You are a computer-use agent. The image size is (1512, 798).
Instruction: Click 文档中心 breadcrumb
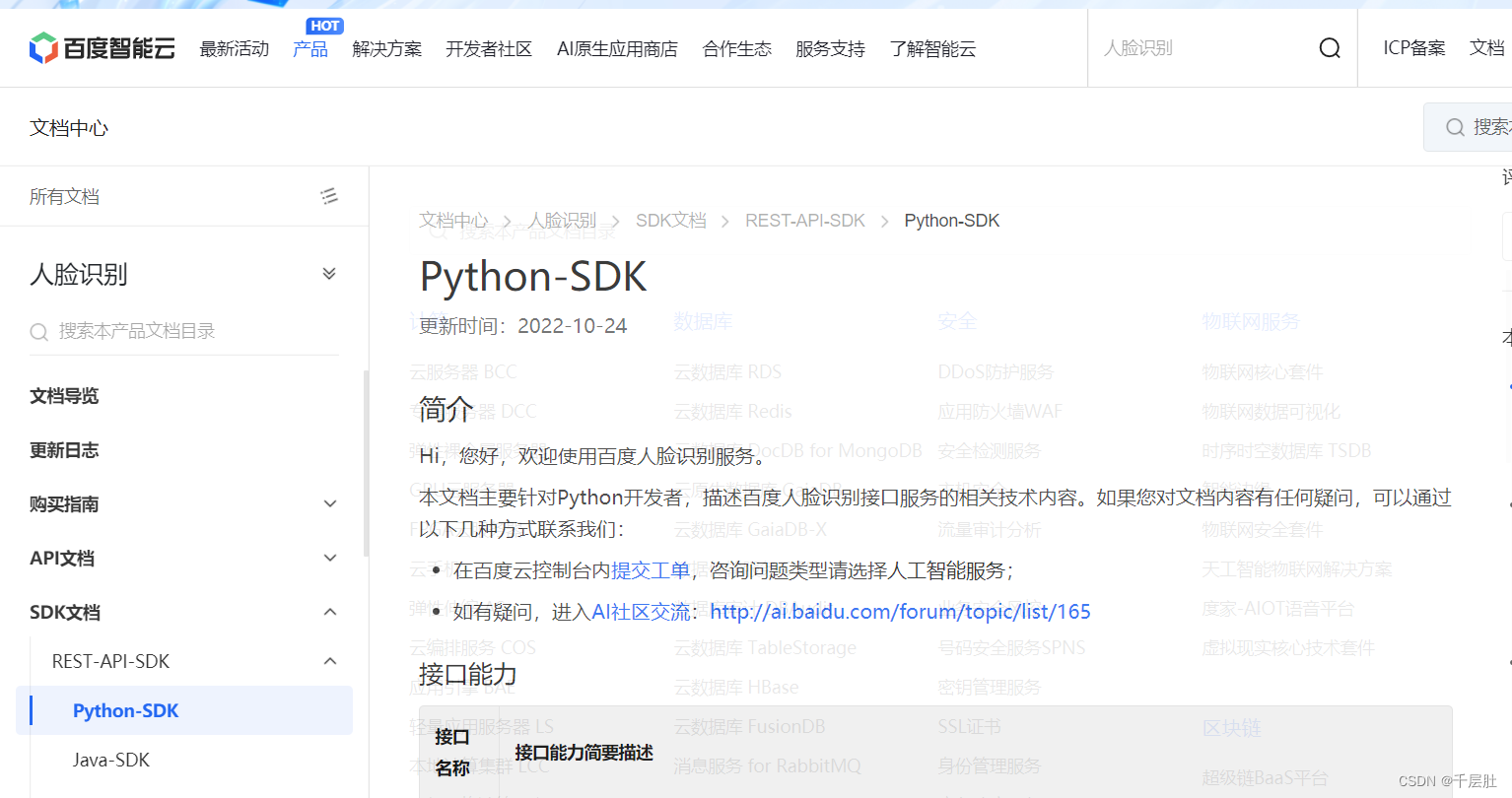click(453, 221)
